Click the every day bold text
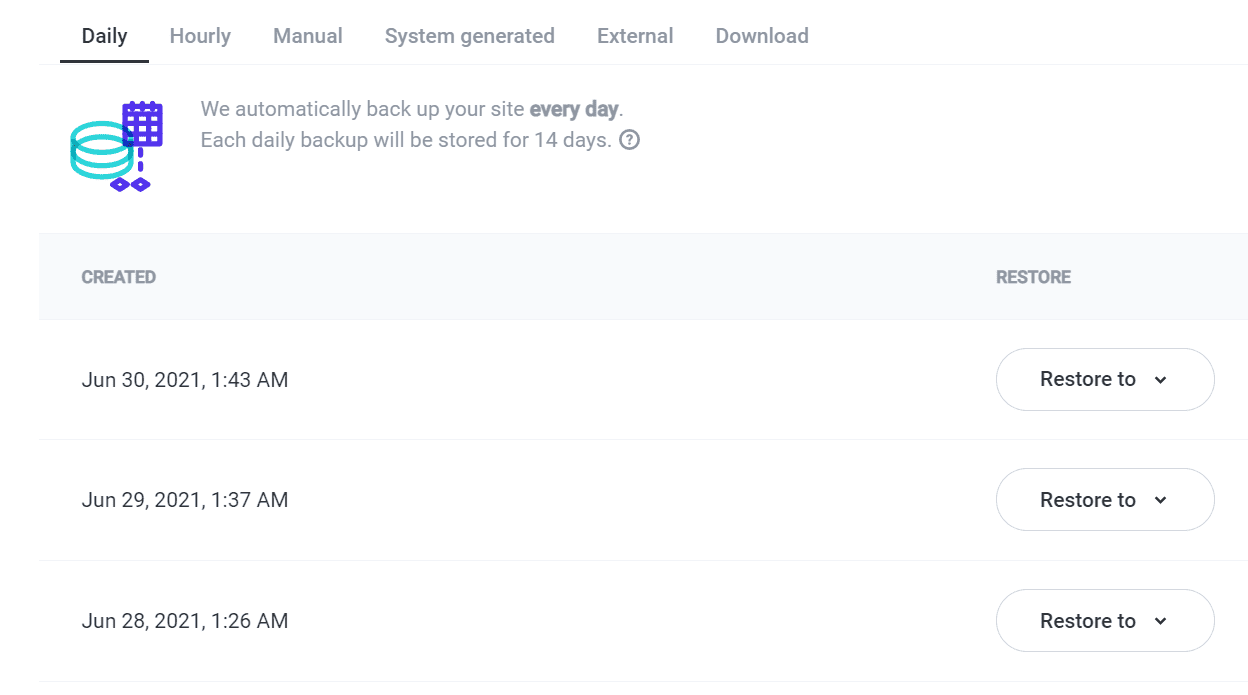1248x695 pixels. (574, 108)
